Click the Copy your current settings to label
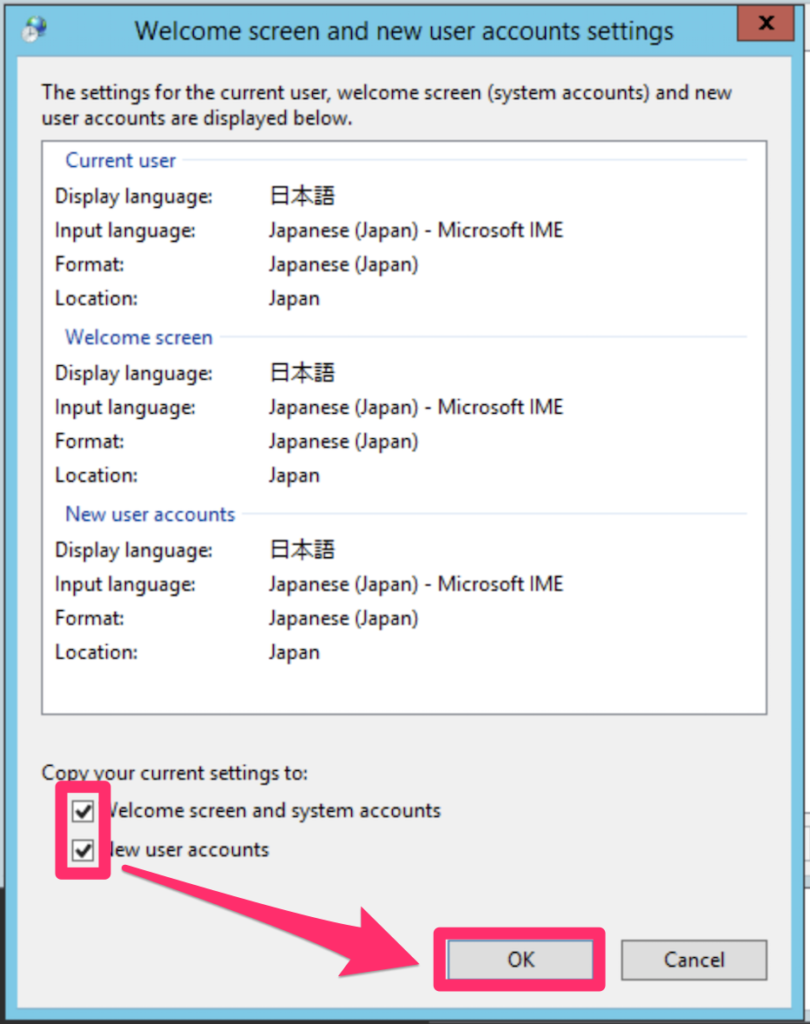 174,773
